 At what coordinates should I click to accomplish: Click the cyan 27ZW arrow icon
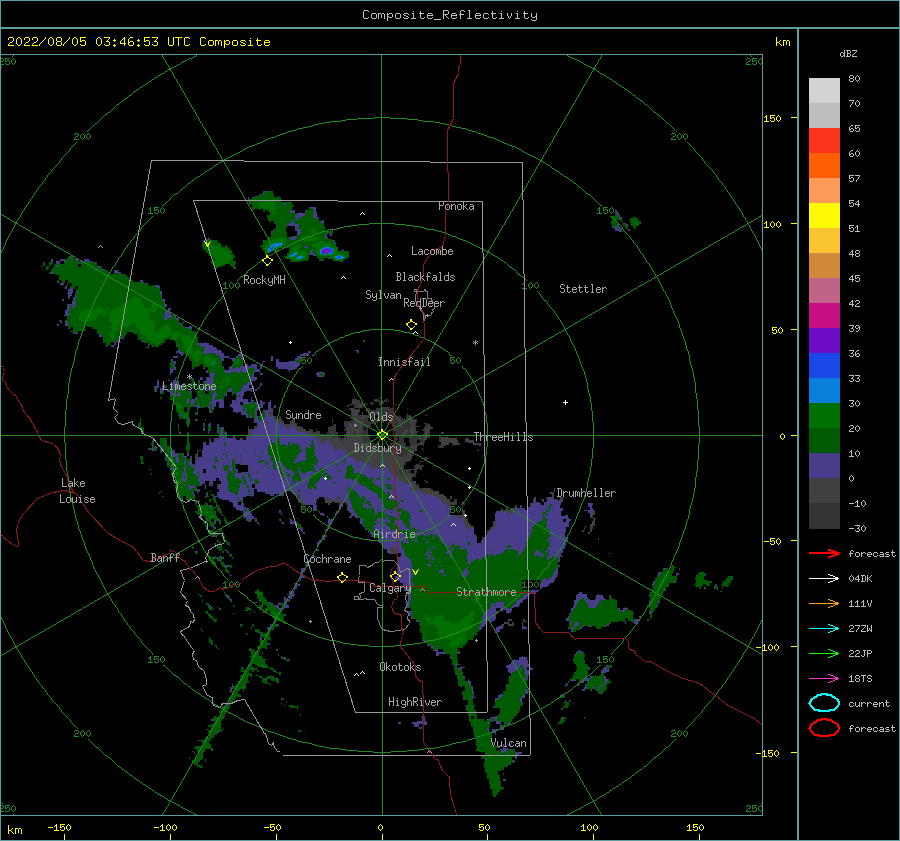824,628
